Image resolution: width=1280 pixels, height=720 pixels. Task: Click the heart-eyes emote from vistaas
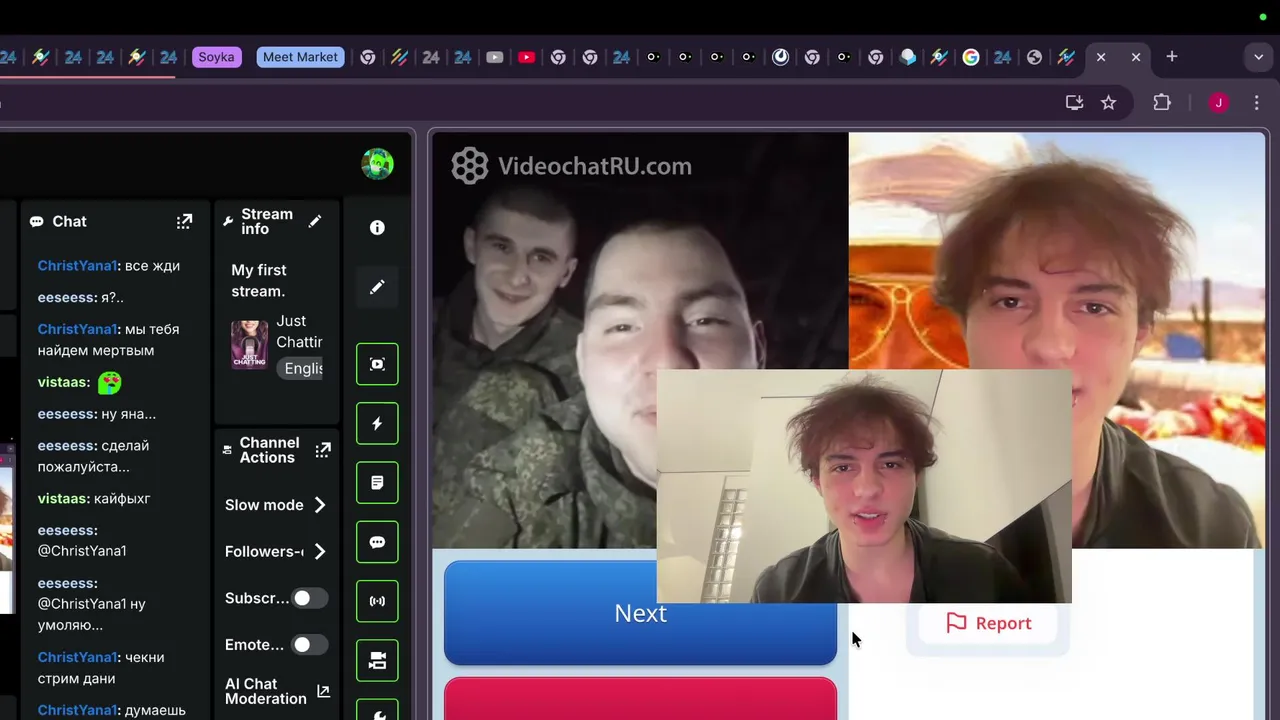click(109, 382)
